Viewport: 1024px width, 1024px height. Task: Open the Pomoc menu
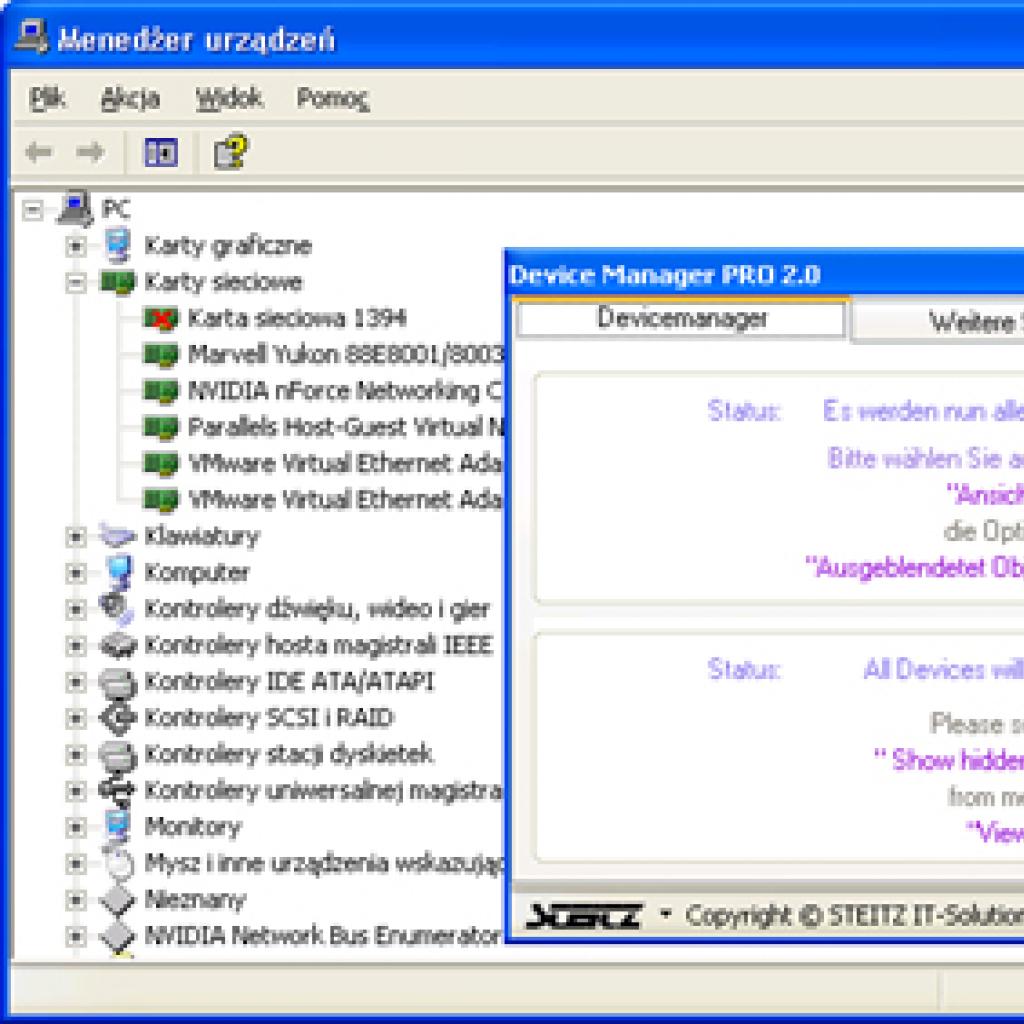333,98
